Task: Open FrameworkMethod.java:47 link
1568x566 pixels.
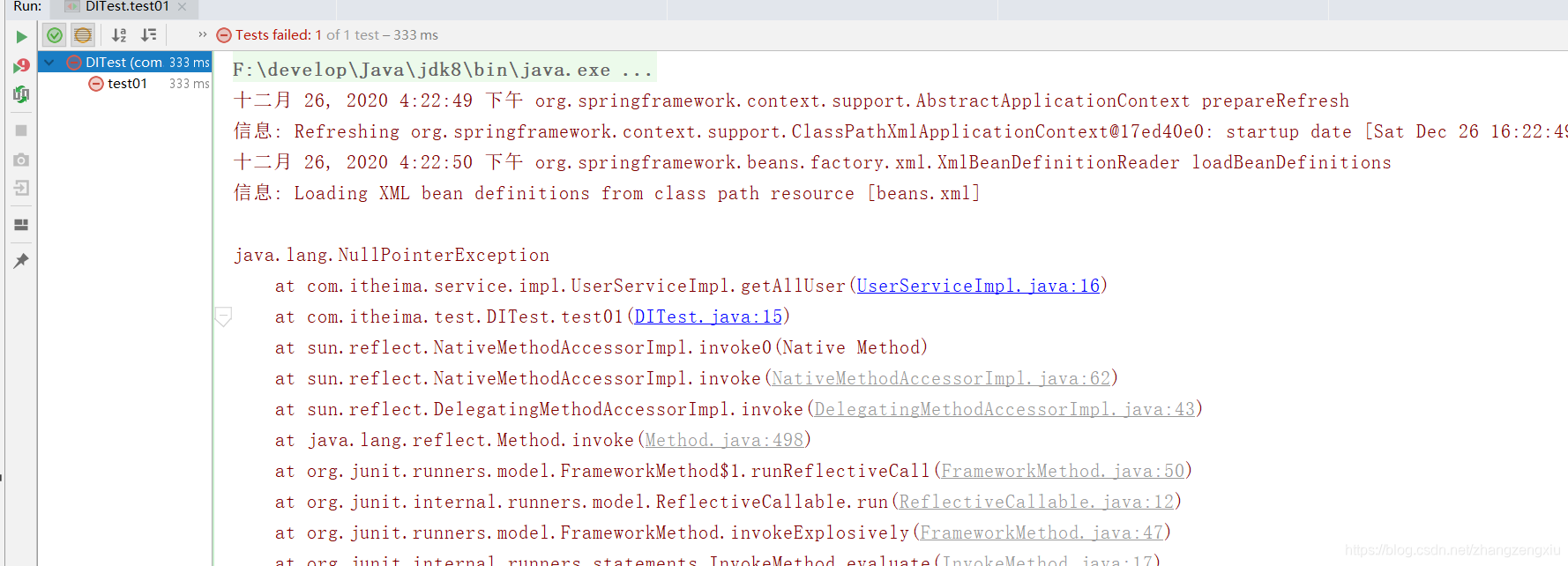Action: coord(1042,532)
